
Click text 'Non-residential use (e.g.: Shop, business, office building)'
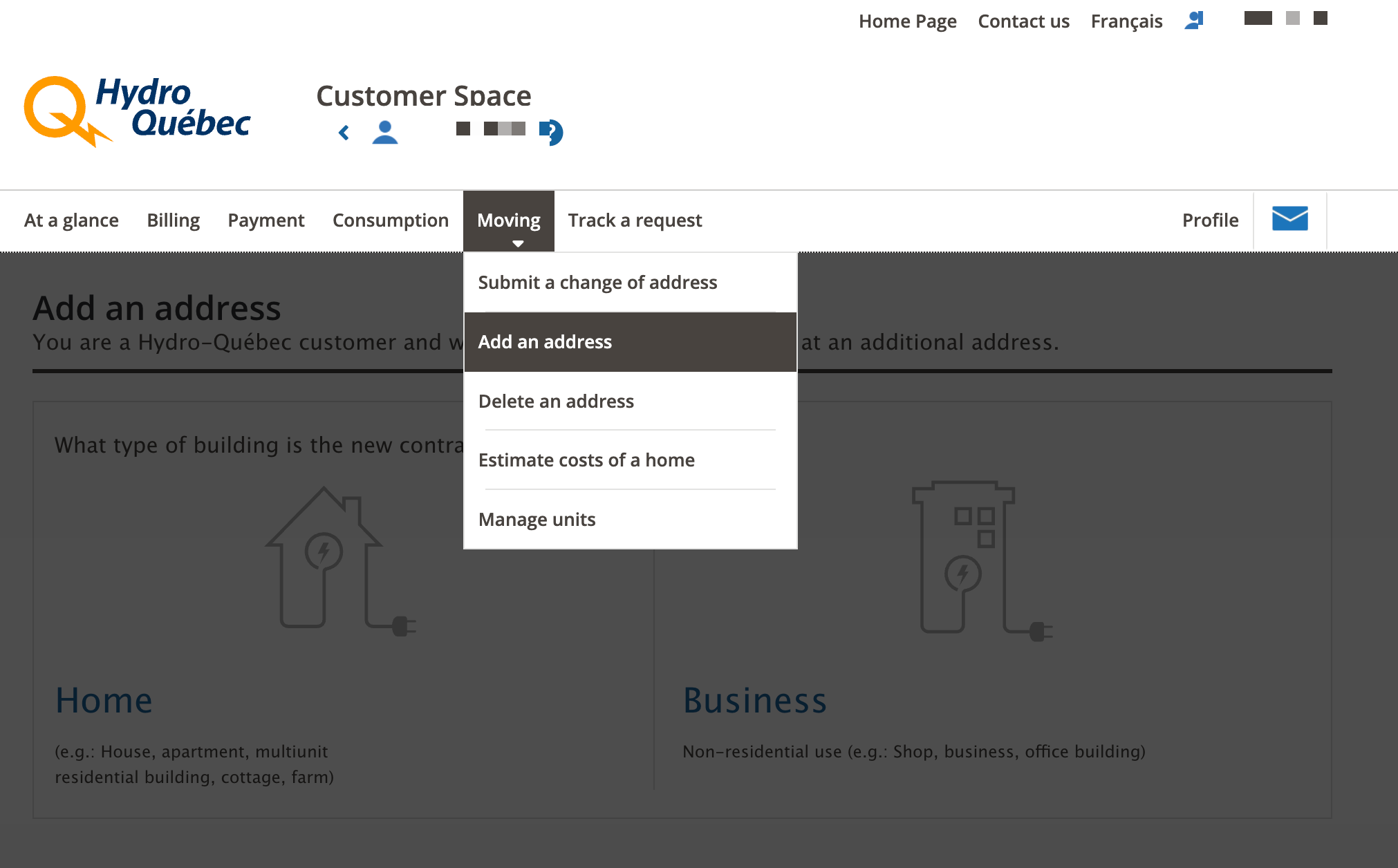pos(914,752)
